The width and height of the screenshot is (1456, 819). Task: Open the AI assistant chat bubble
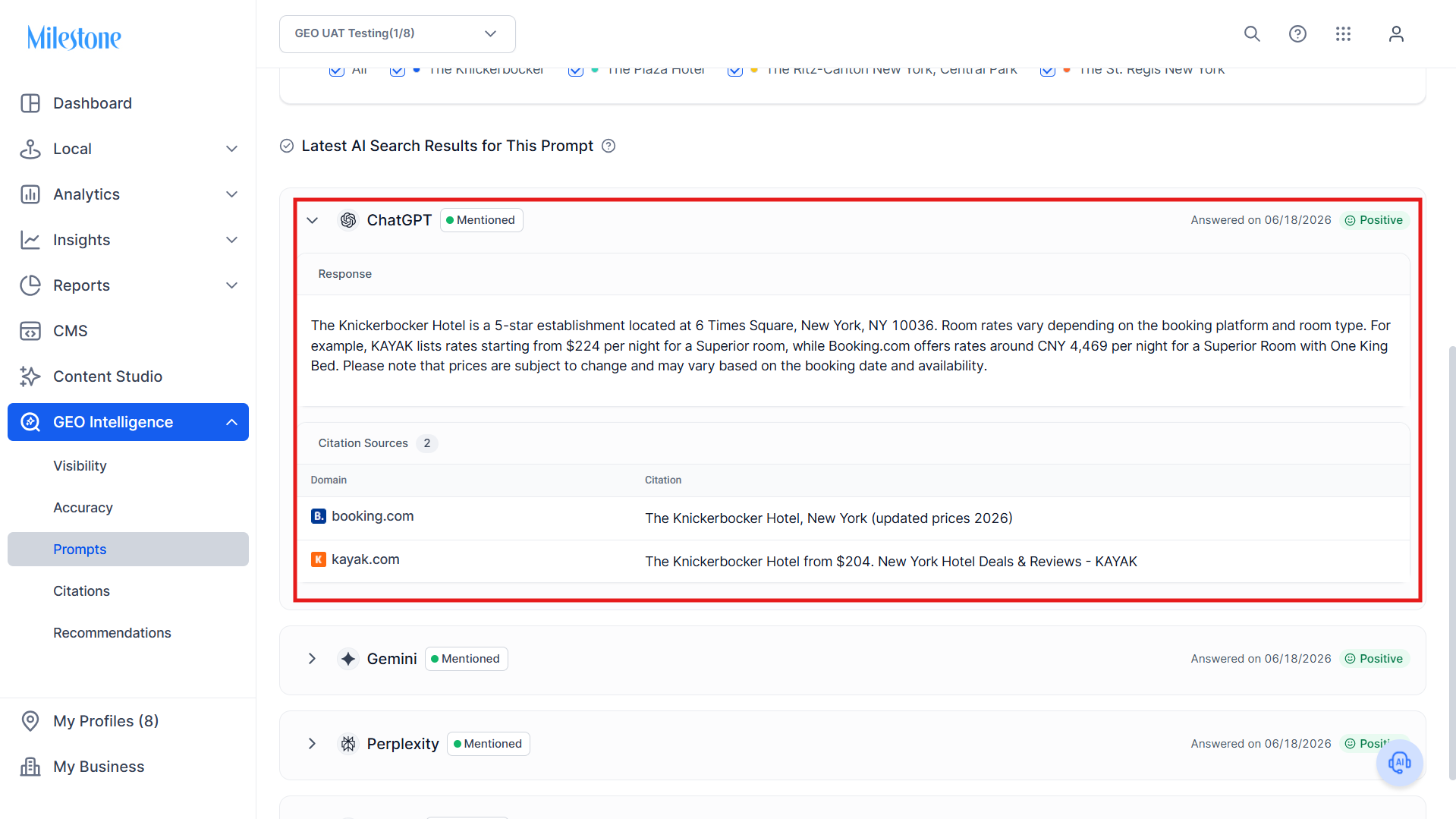pos(1400,762)
